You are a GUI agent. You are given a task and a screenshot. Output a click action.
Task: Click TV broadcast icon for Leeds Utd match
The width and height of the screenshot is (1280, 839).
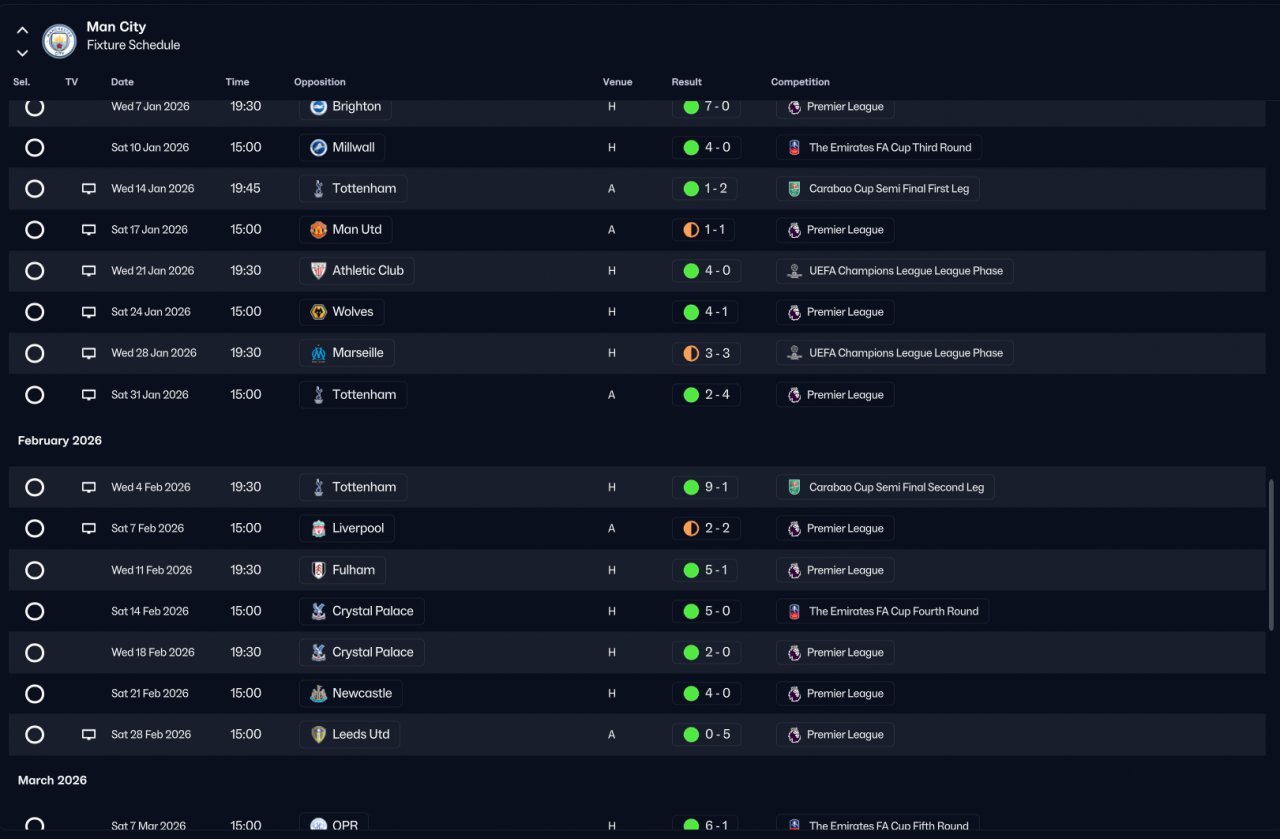pyautogui.click(x=88, y=735)
